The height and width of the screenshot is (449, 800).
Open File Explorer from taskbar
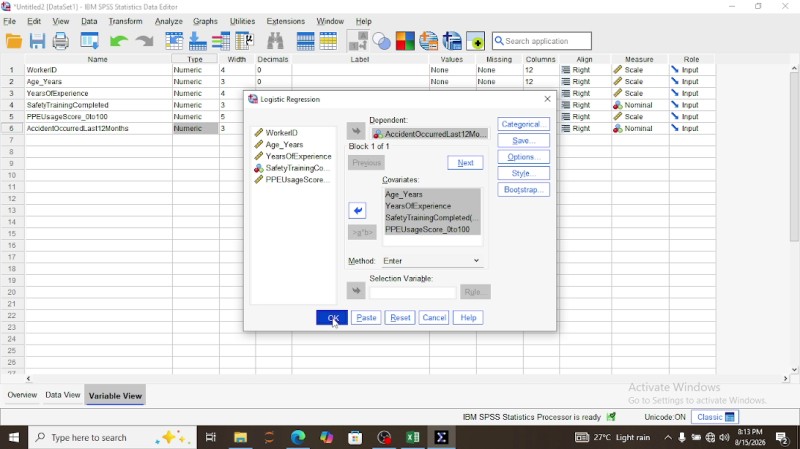(240, 437)
